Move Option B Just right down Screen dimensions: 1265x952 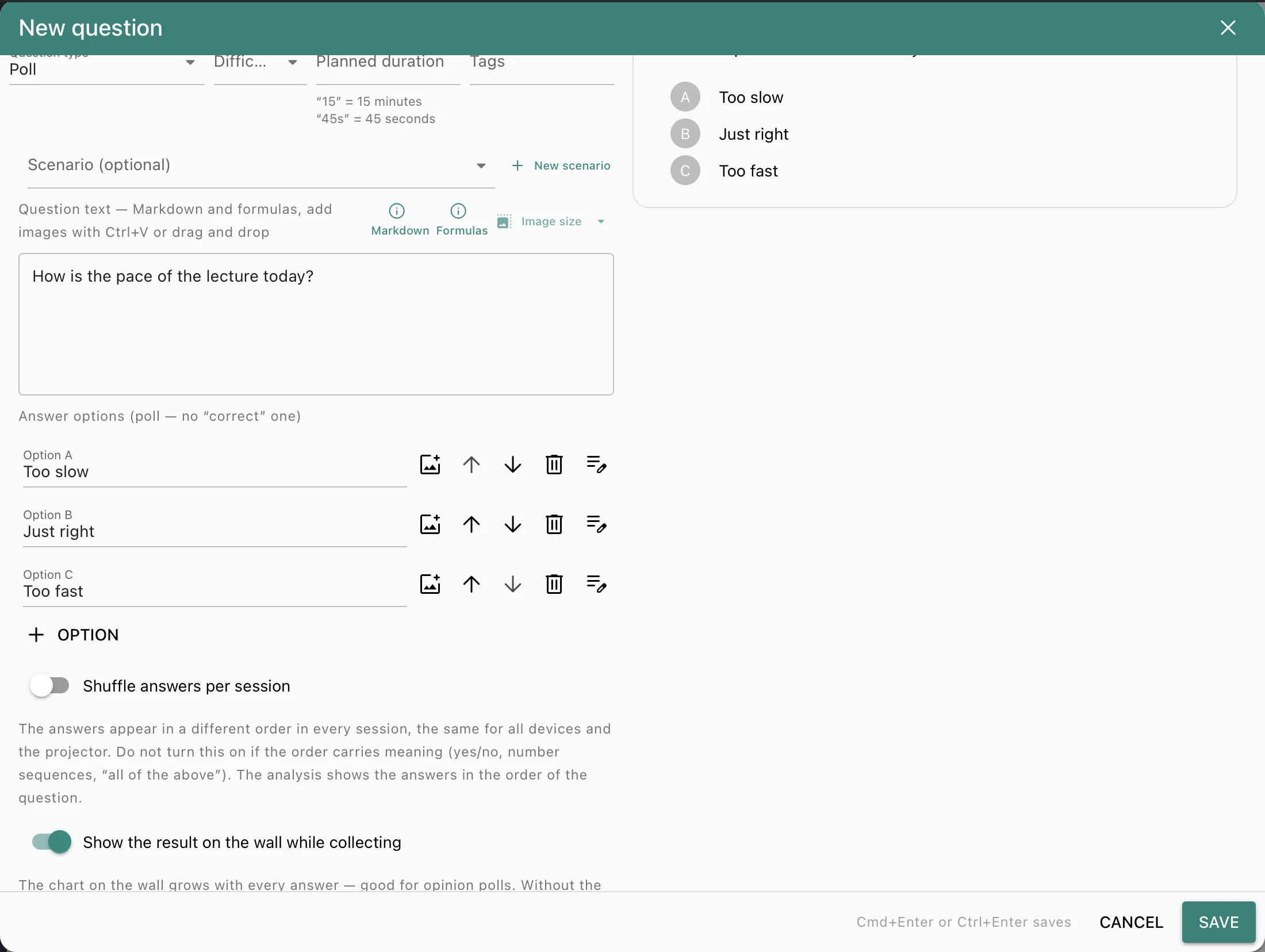pyautogui.click(x=513, y=524)
